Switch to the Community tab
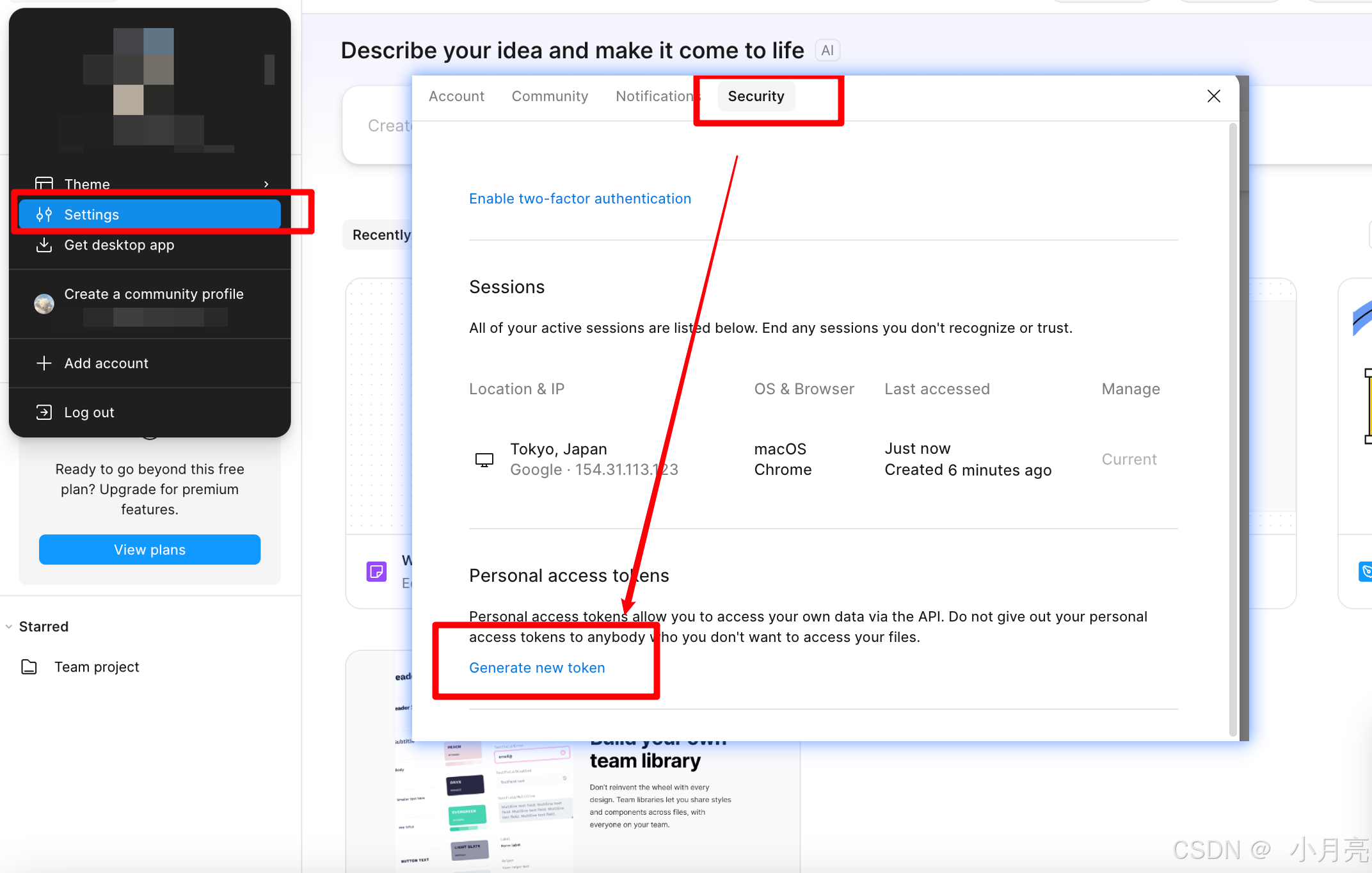The width and height of the screenshot is (1372, 873). [550, 96]
